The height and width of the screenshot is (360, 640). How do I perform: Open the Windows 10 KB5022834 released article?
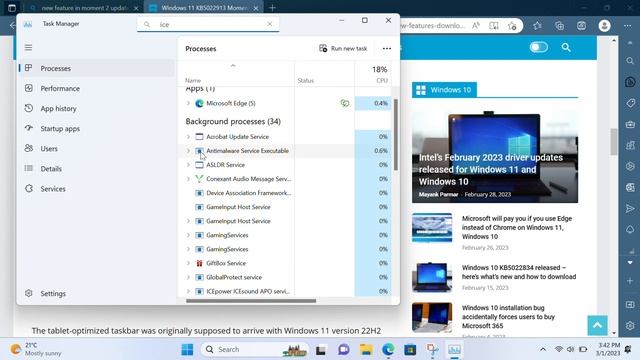click(x=519, y=272)
